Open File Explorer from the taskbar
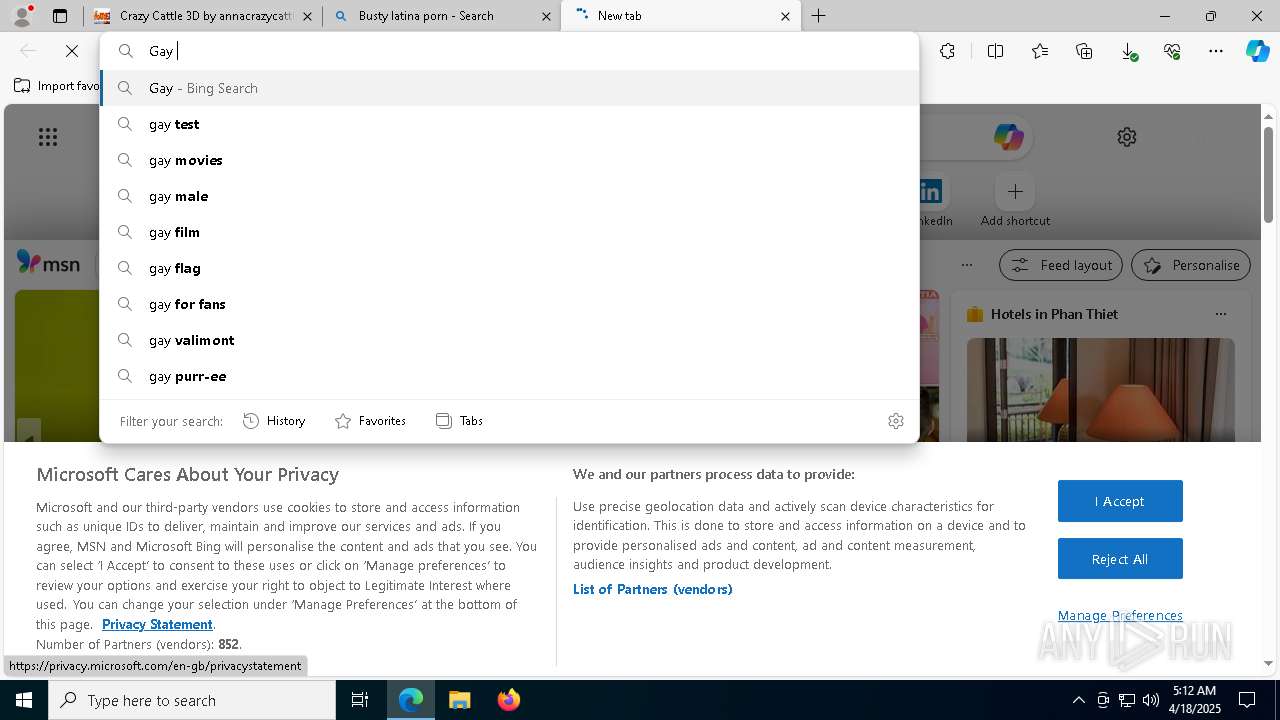This screenshot has height=720, width=1280. click(x=459, y=700)
